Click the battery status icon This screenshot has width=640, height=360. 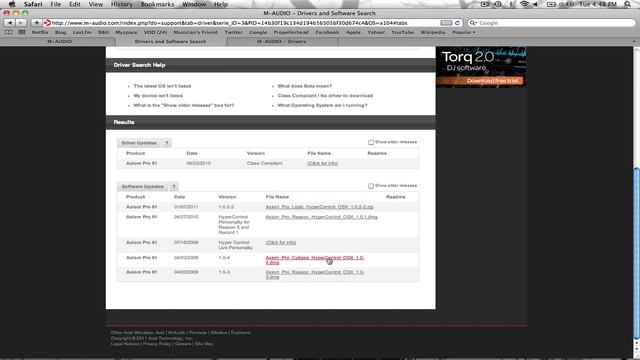[x=551, y=4]
